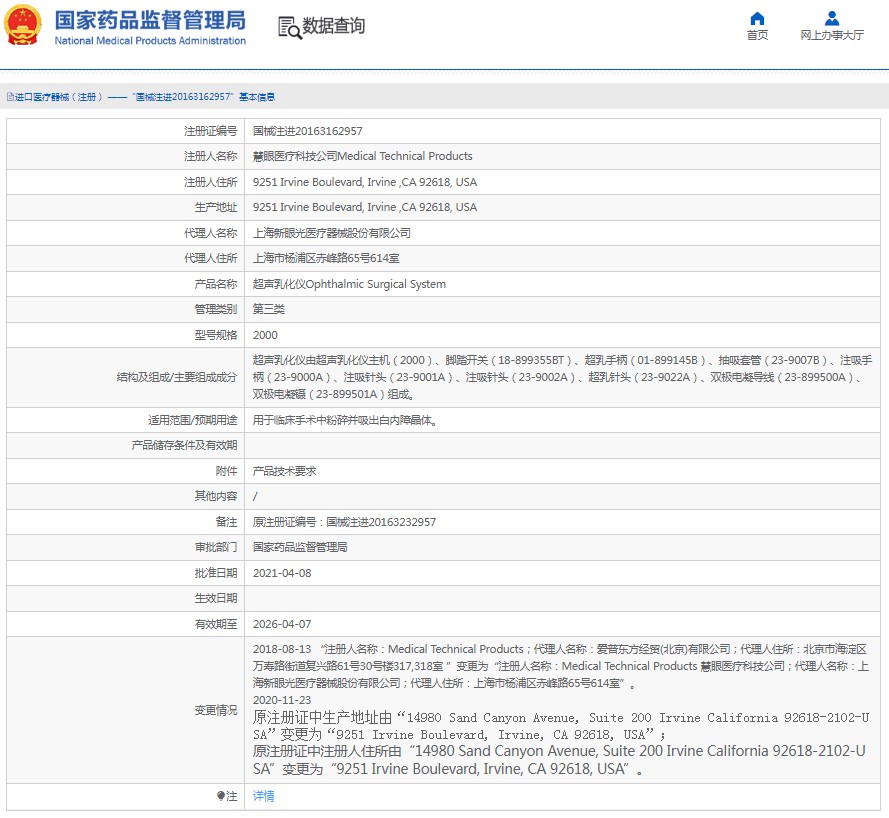Click the 产品技术要求 attachment value
Viewport: 889px width, 818px height.
tap(285, 471)
